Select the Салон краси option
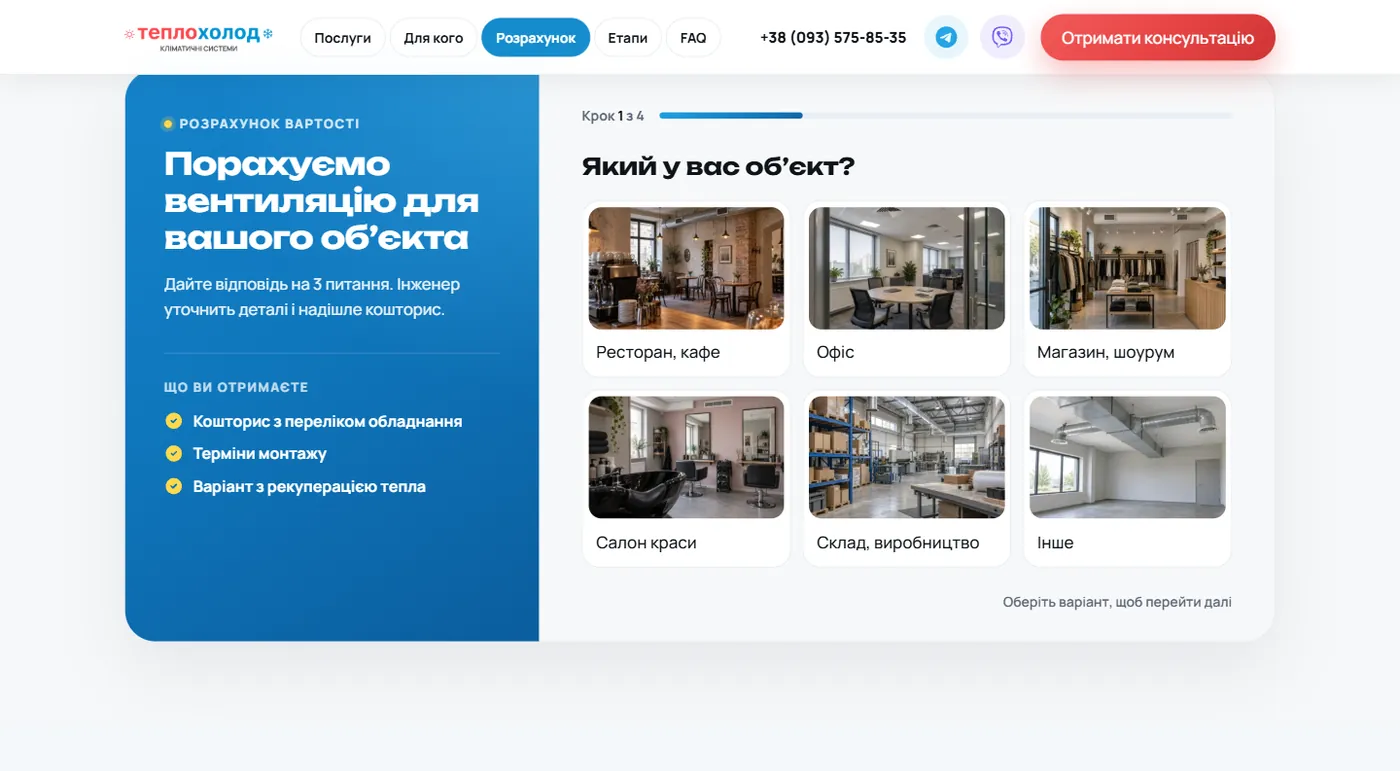Screen dimensions: 1400x771 [686, 479]
